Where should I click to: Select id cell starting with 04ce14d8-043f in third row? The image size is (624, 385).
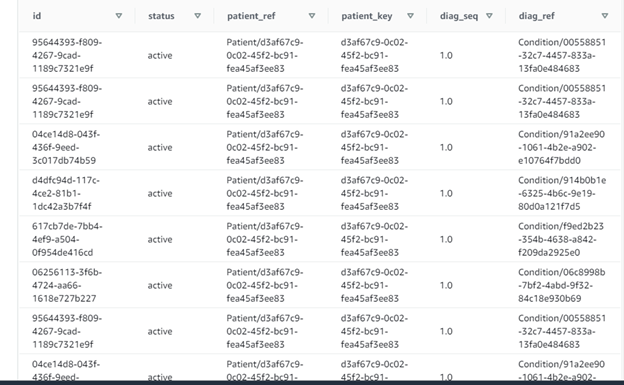[x=66, y=147]
